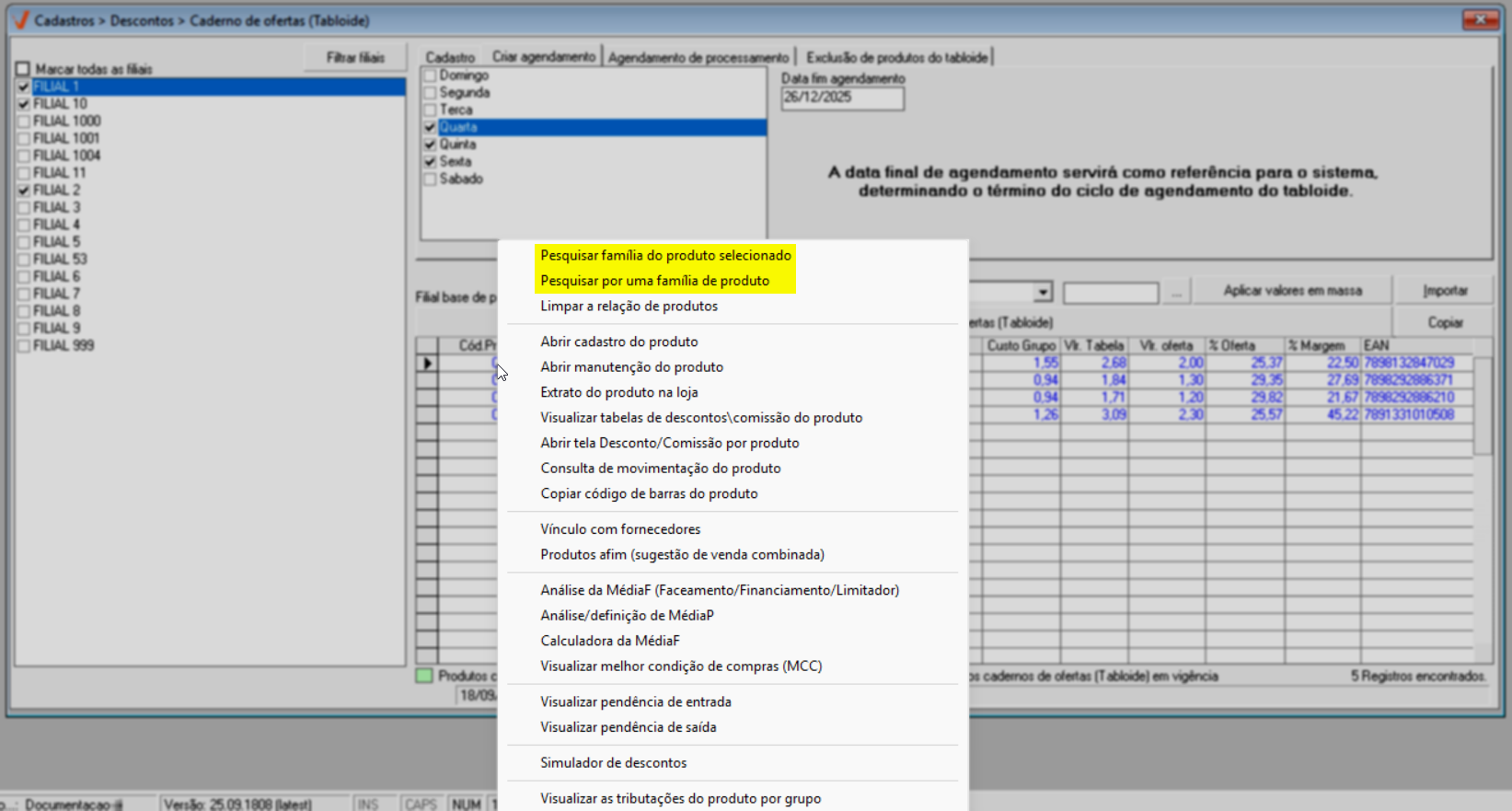Select Pesquisar família do produto selecionado
This screenshot has height=811, width=1512.
(665, 255)
